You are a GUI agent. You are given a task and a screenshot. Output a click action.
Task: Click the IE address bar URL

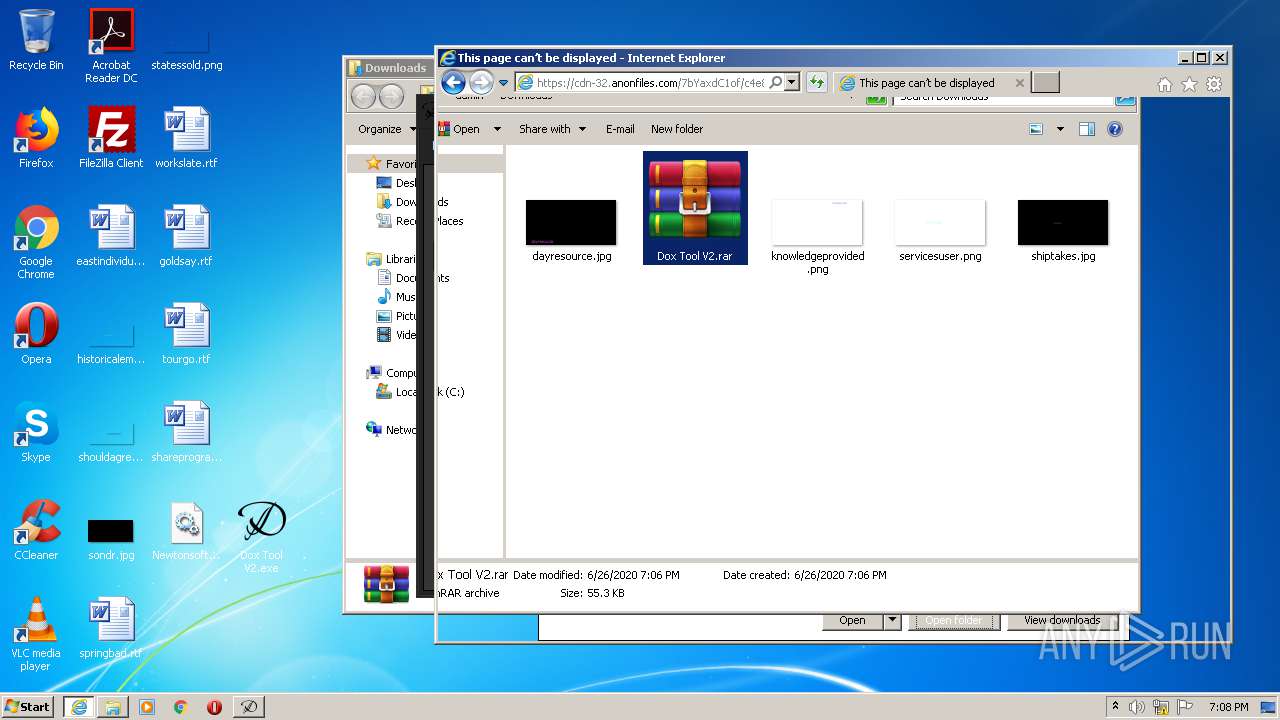(x=650, y=83)
